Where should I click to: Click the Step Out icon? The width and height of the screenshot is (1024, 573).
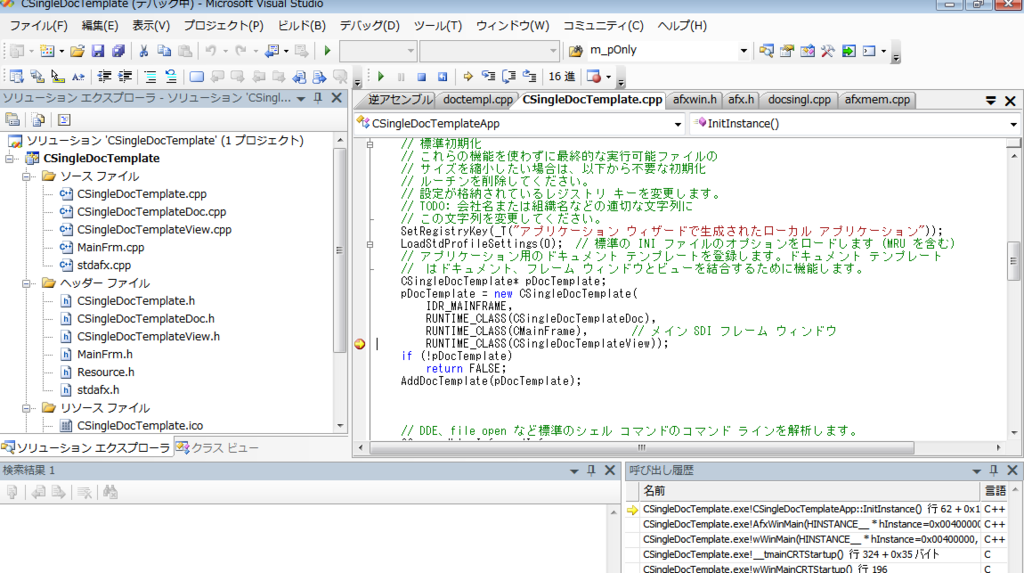pyautogui.click(x=530, y=76)
